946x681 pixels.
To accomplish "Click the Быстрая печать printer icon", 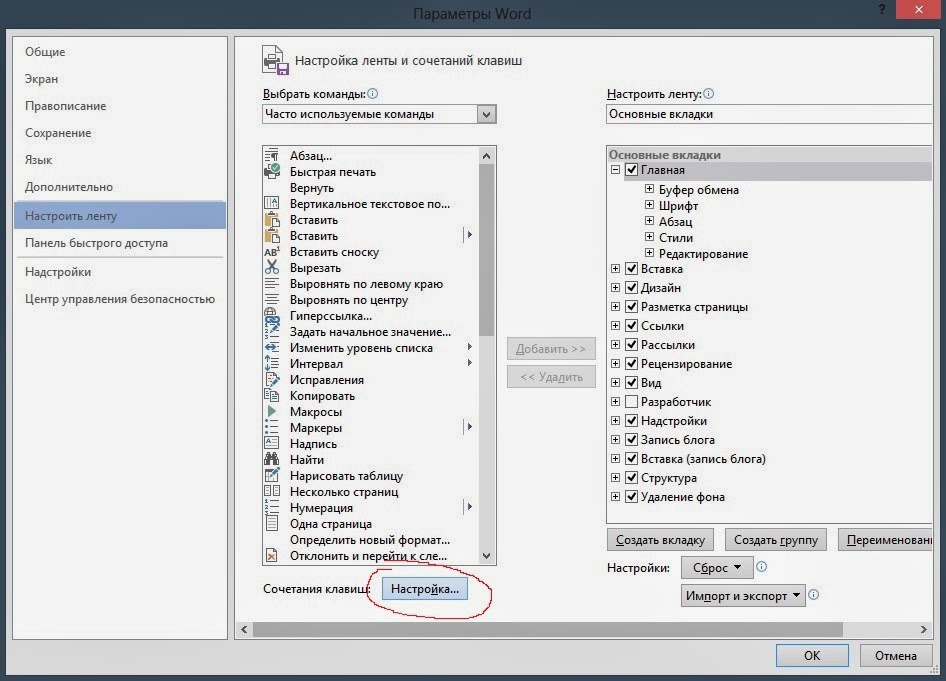I will [272, 171].
